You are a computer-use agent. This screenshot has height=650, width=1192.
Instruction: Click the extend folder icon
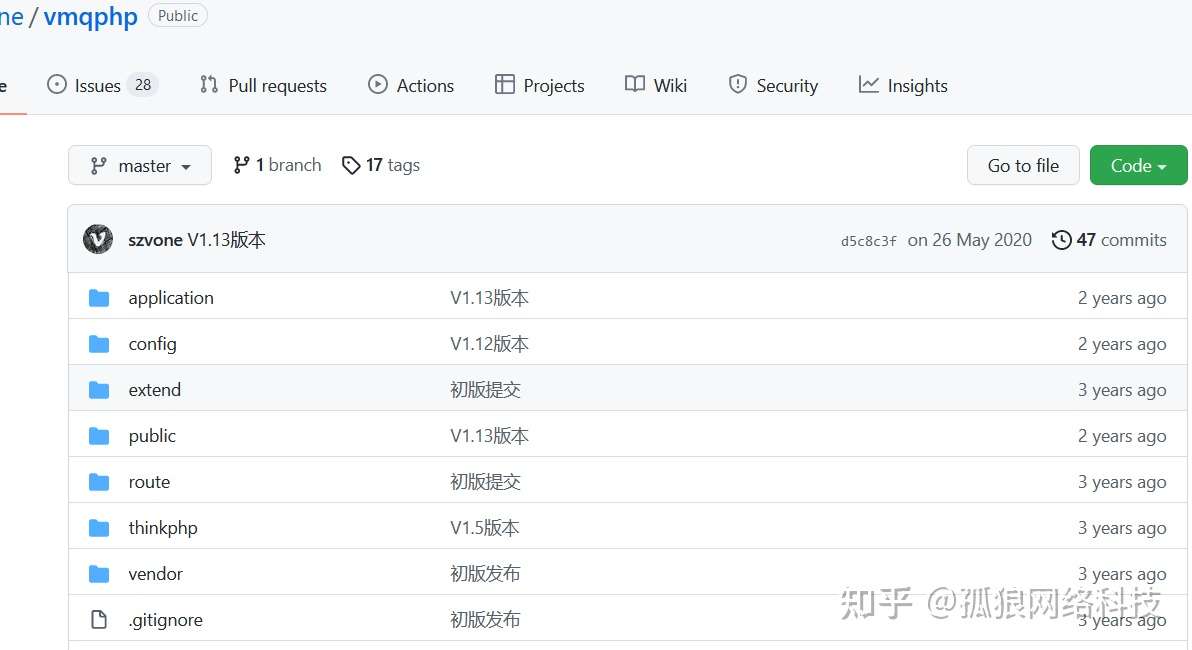(x=99, y=390)
